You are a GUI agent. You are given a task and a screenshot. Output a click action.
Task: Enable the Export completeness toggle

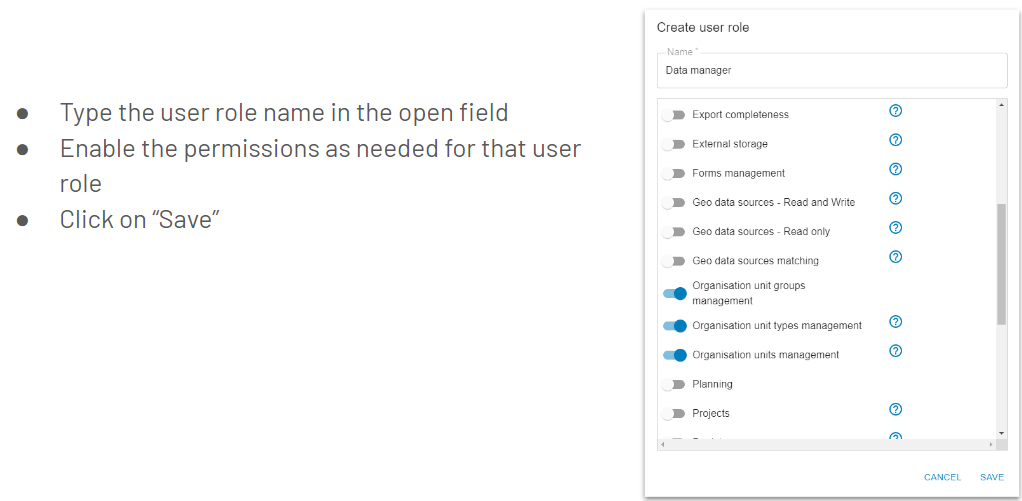point(673,115)
